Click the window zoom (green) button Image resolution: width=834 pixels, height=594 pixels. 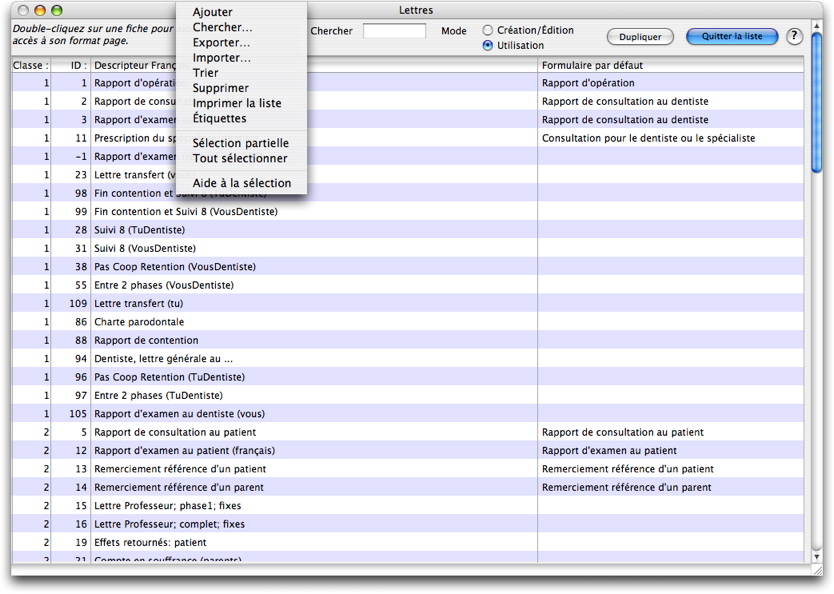[x=57, y=10]
